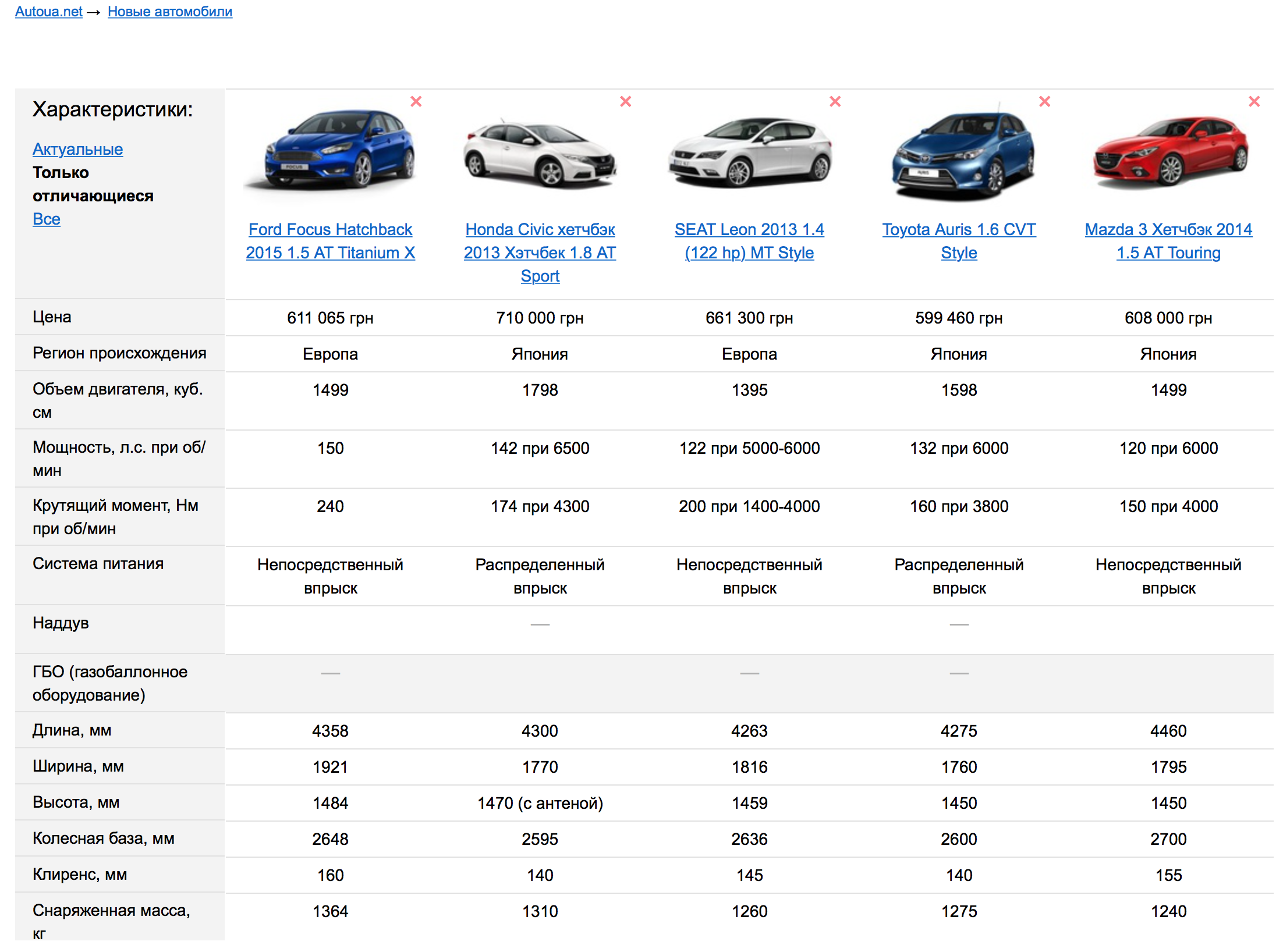Screen dimensions: 1283x952
Task: Show Все characteristics
Action: coord(47,219)
